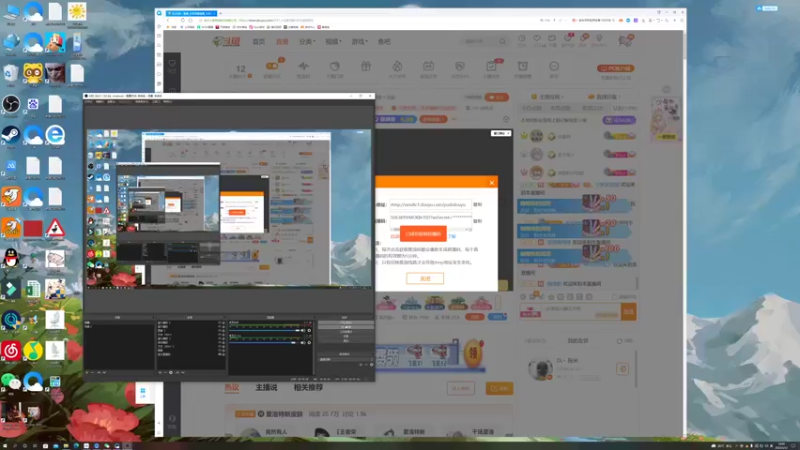This screenshot has width=800, height=450.
Task: Switch to the 相关推荐 tab
Action: coord(308,387)
